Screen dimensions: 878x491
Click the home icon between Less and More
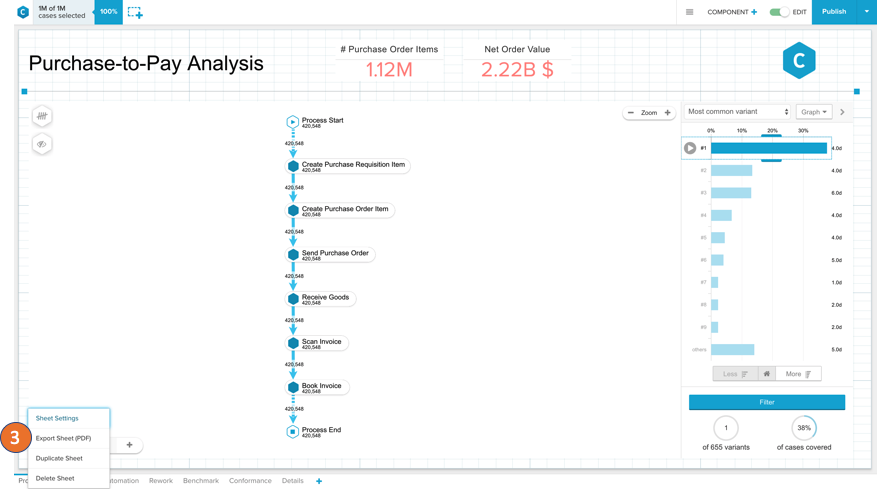click(767, 374)
